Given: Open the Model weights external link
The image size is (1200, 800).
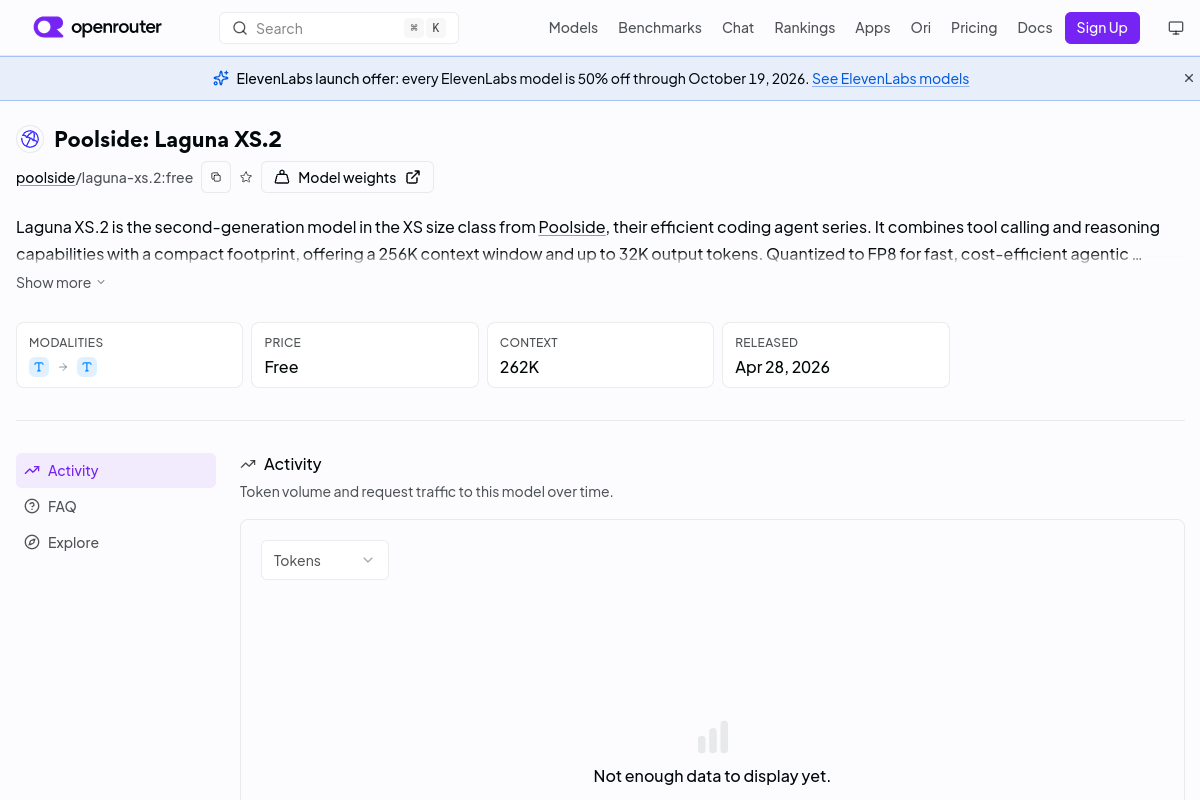Looking at the screenshot, I should [x=348, y=177].
